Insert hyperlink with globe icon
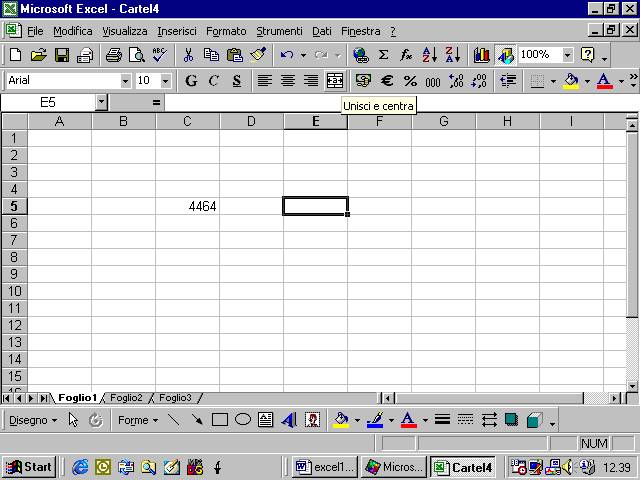 click(360, 55)
